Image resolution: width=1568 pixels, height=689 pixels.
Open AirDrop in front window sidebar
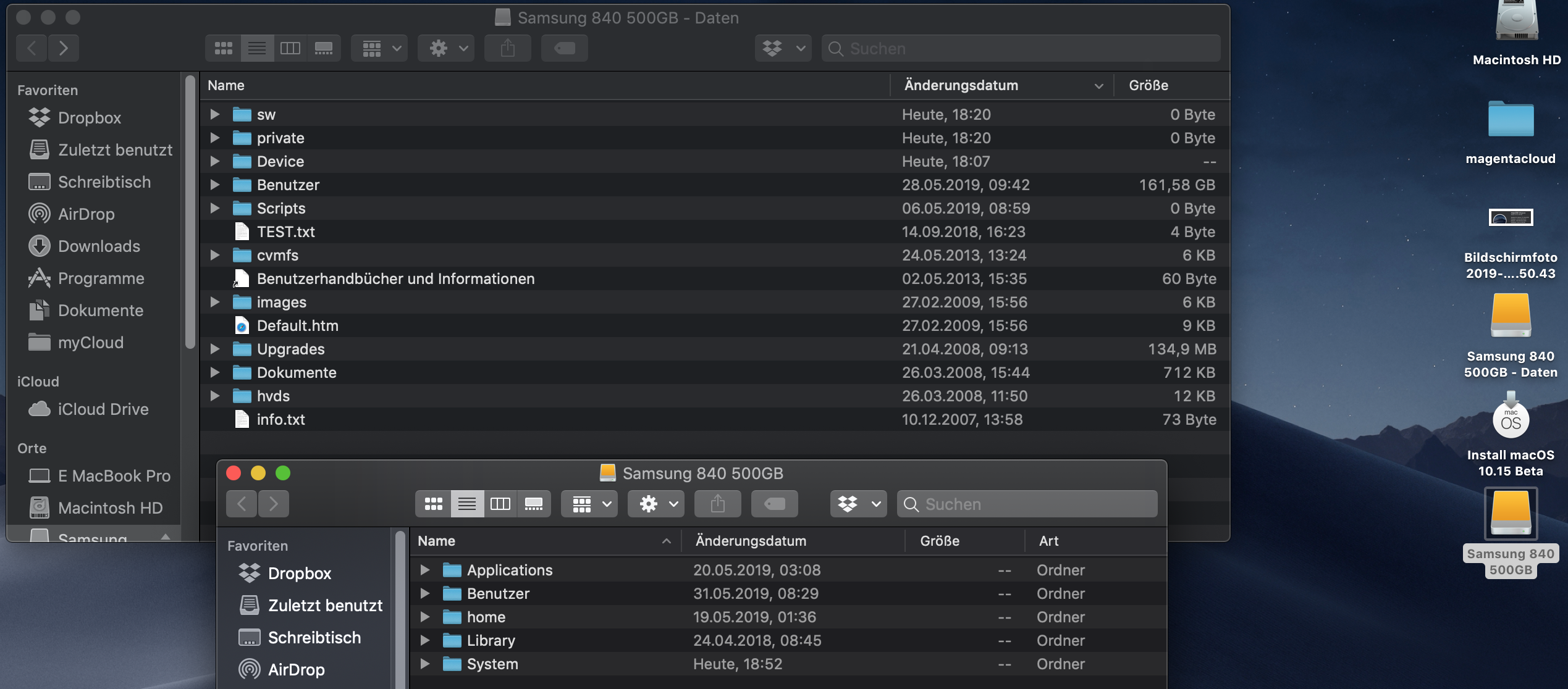tap(296, 669)
